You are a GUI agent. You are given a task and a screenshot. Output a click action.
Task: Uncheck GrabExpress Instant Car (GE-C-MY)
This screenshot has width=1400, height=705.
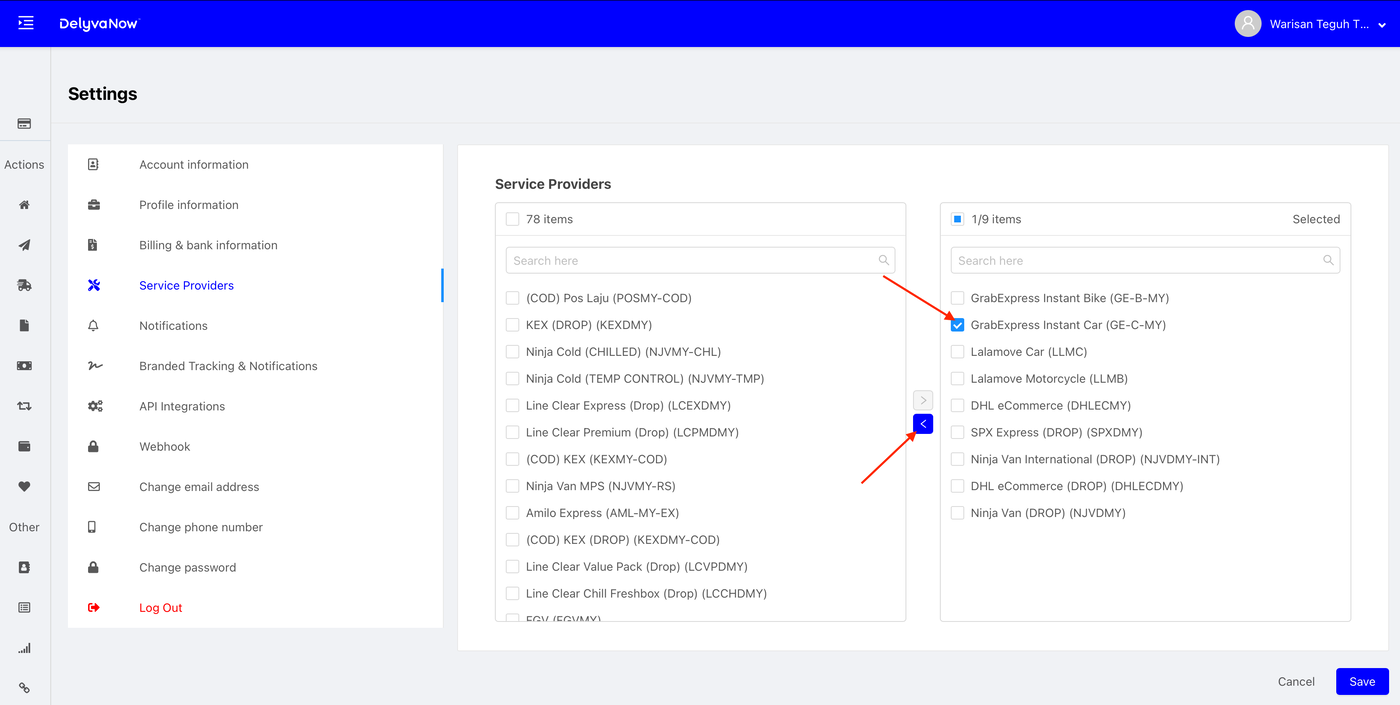(958, 325)
